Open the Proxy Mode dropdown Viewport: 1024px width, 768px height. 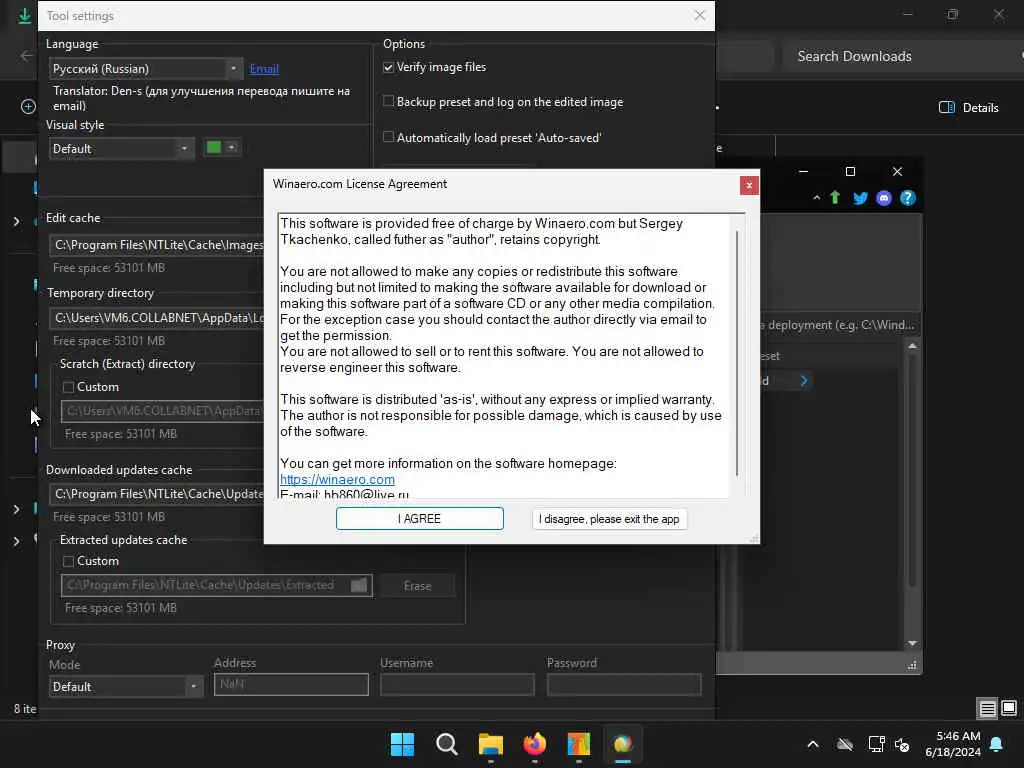pyautogui.click(x=126, y=687)
